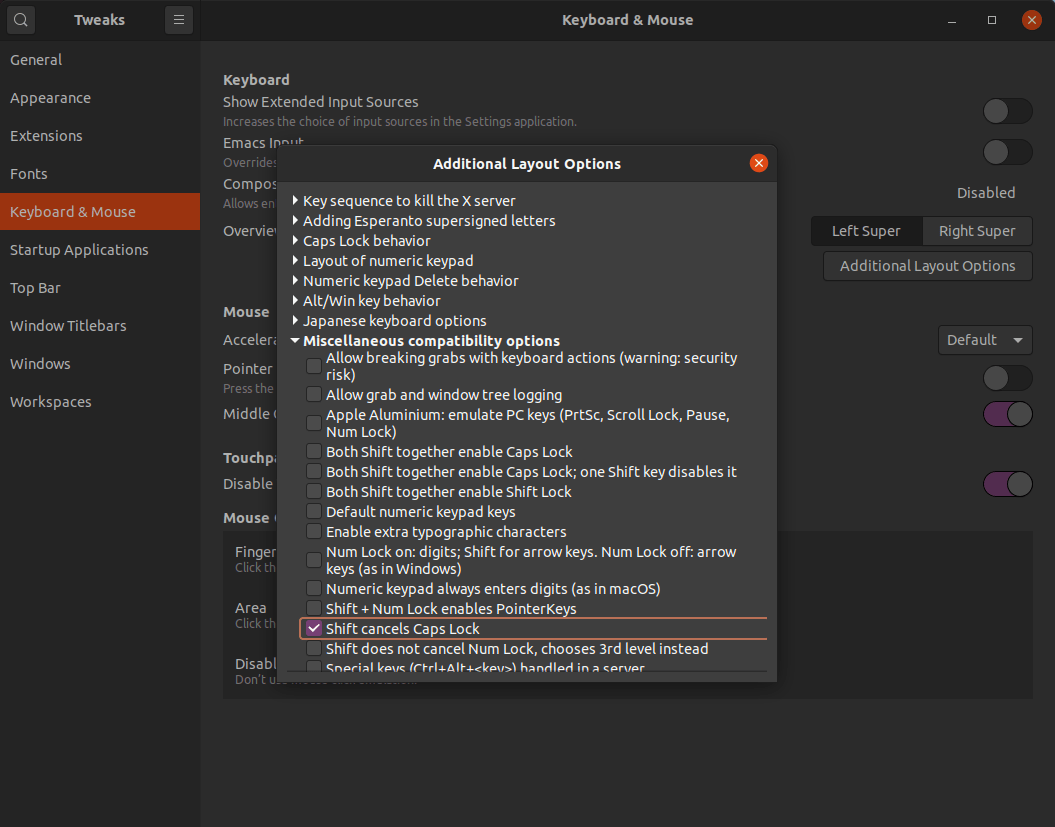Toggle Show Extended Input Sources switch

1007,111
